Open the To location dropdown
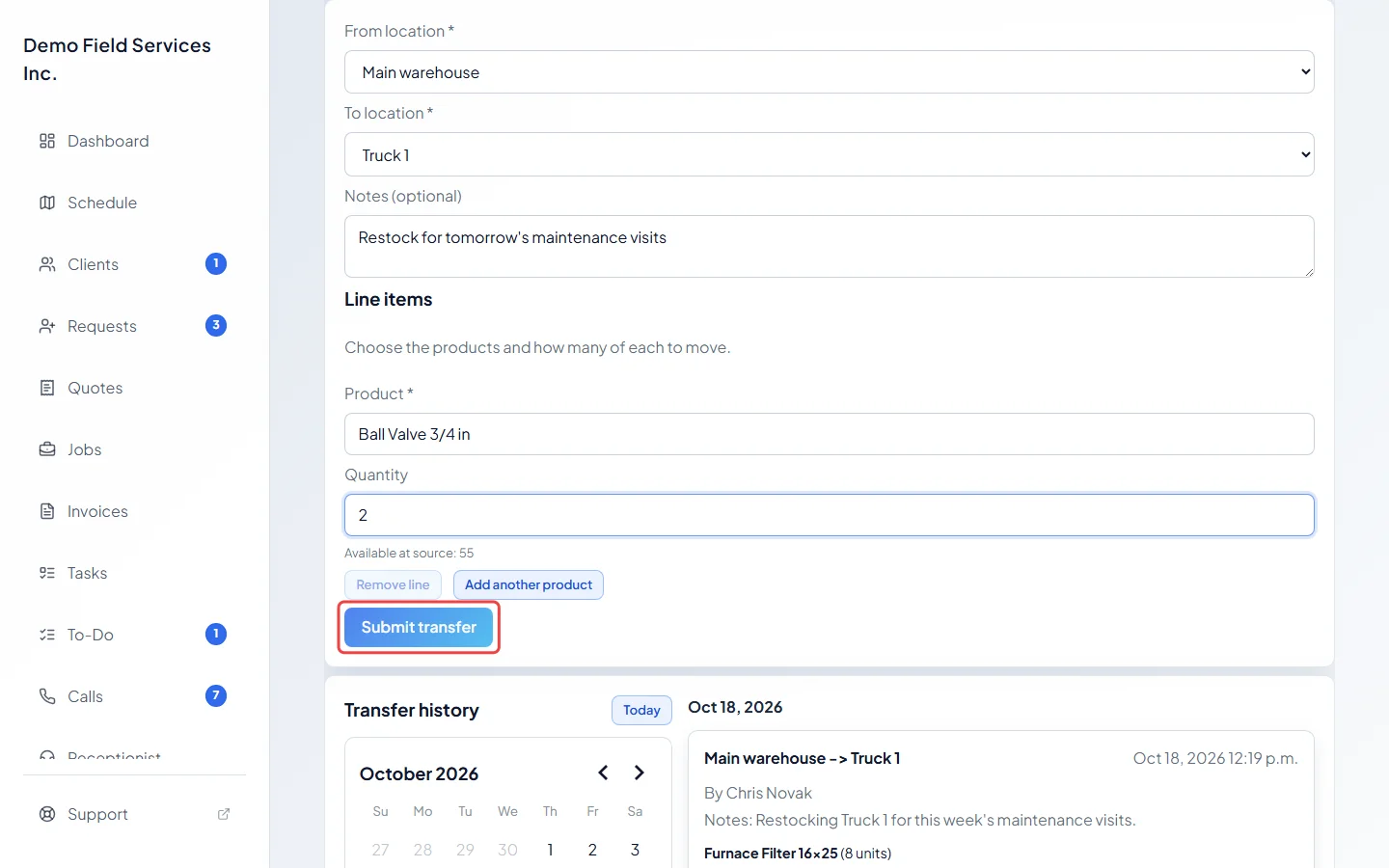 point(830,154)
